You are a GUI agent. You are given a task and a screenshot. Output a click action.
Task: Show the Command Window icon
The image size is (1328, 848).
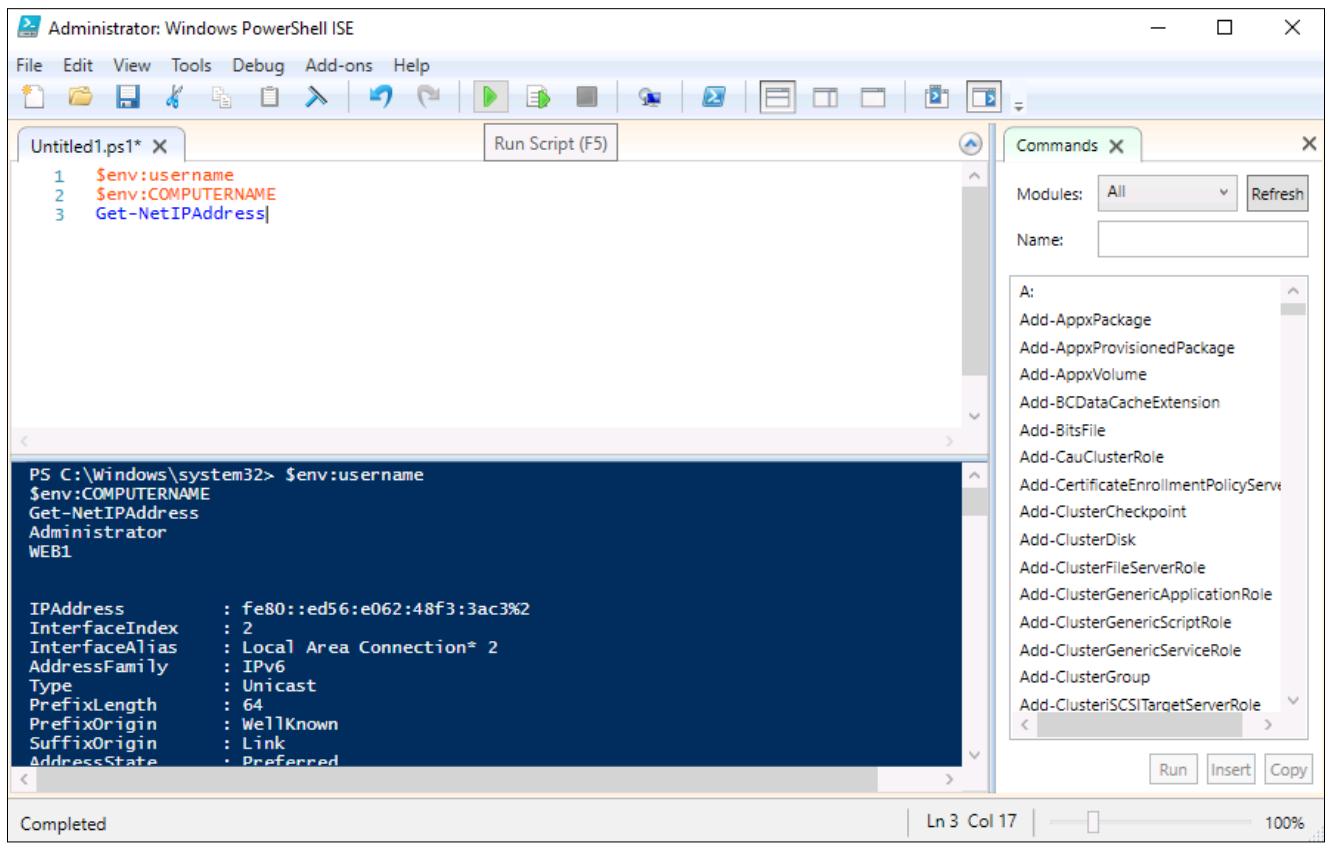tap(938, 98)
